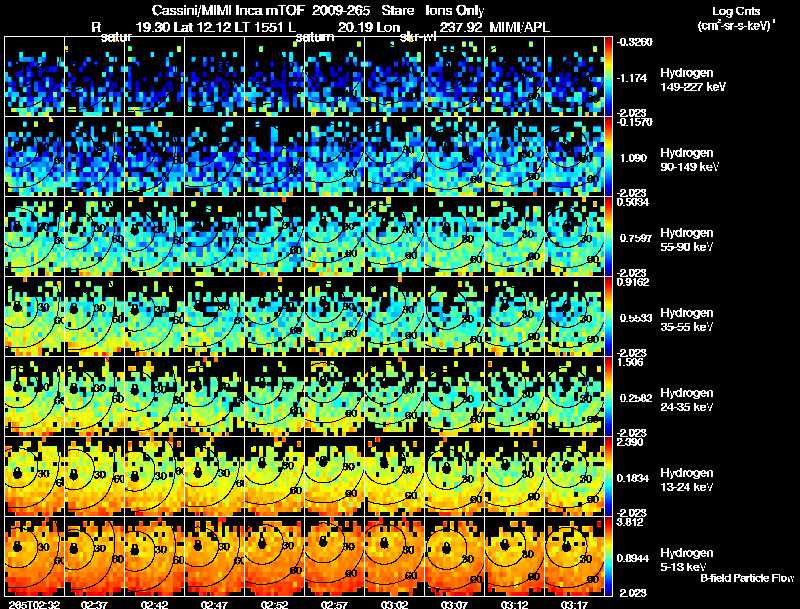Open the 35-55 keV image at 03:12
The image size is (800, 609).
click(515, 316)
